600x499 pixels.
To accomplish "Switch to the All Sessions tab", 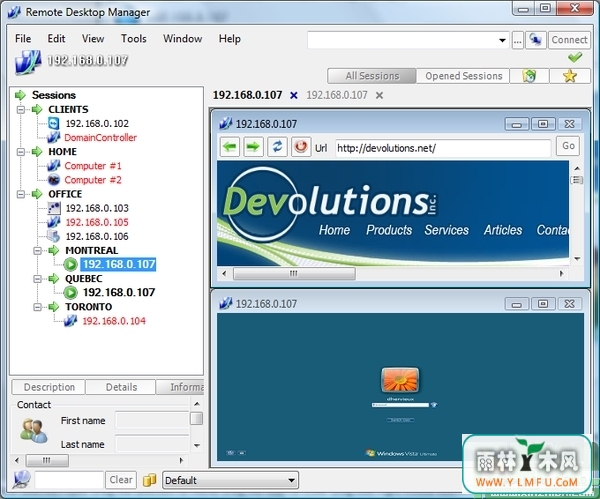I will coord(372,76).
